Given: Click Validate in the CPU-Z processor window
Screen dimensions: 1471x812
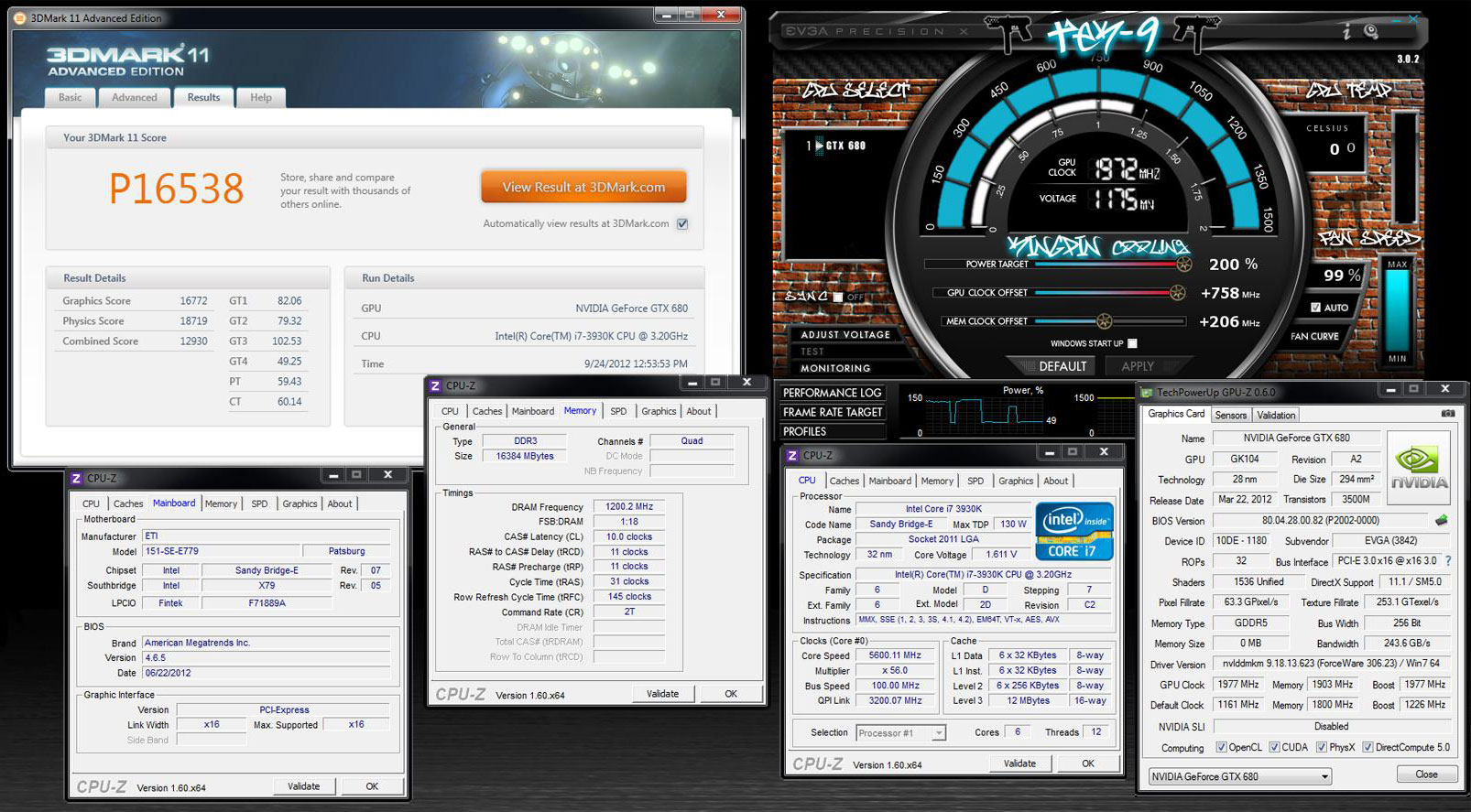Looking at the screenshot, I should pos(1019,763).
